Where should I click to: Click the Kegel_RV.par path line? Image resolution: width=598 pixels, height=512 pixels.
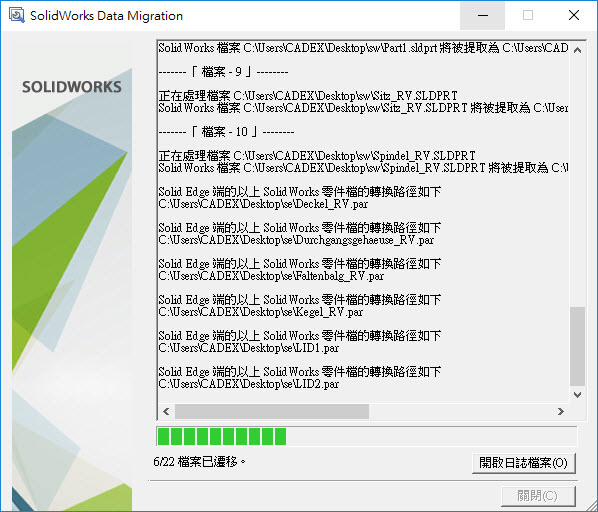tap(261, 312)
